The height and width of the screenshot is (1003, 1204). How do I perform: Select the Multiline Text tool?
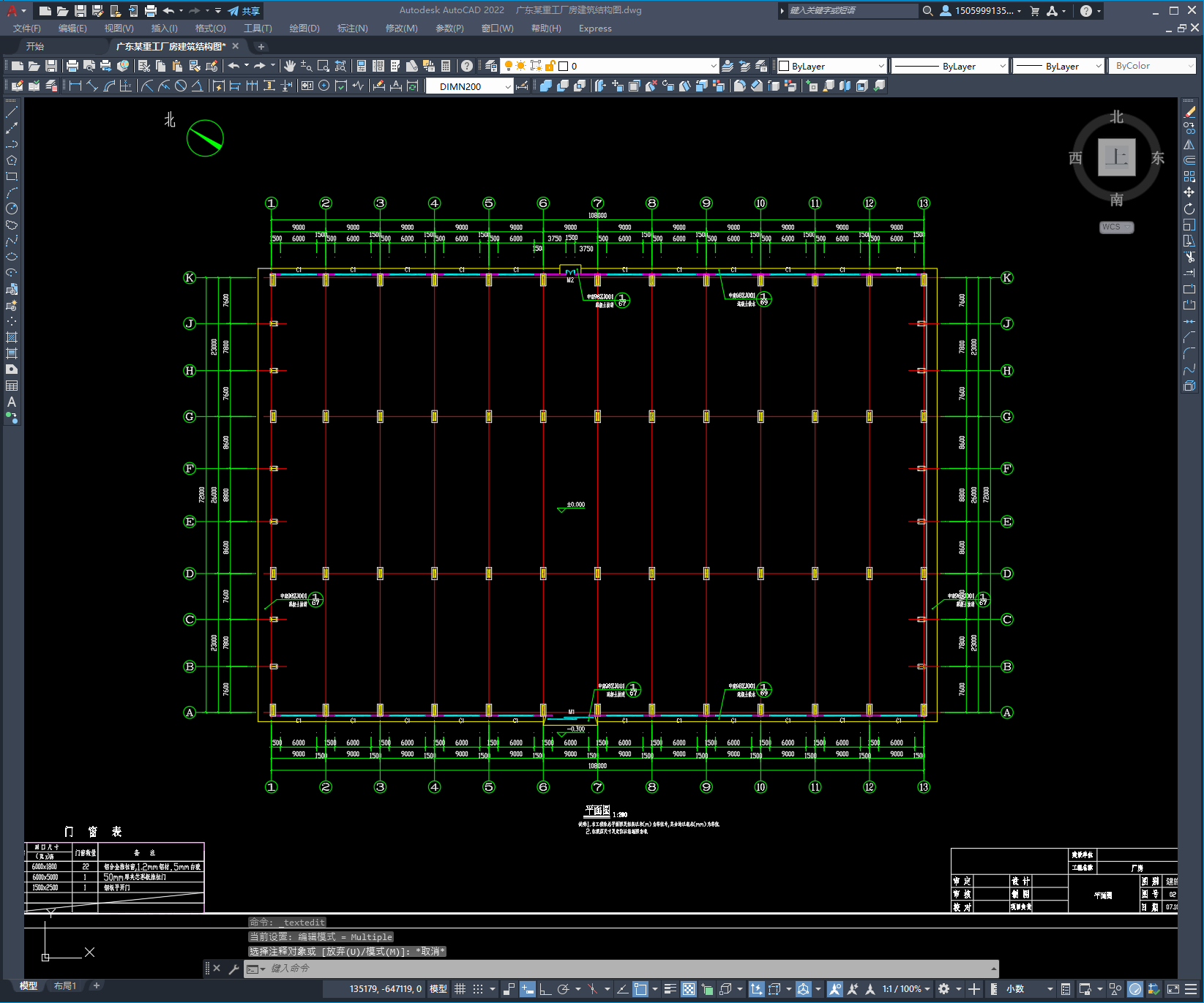point(12,402)
